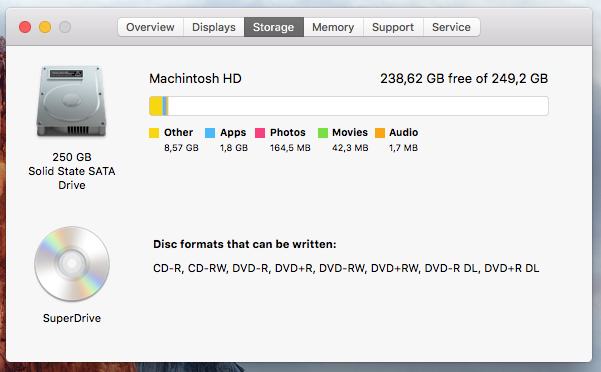The width and height of the screenshot is (601, 372).
Task: Open the Support tab
Action: [393, 27]
